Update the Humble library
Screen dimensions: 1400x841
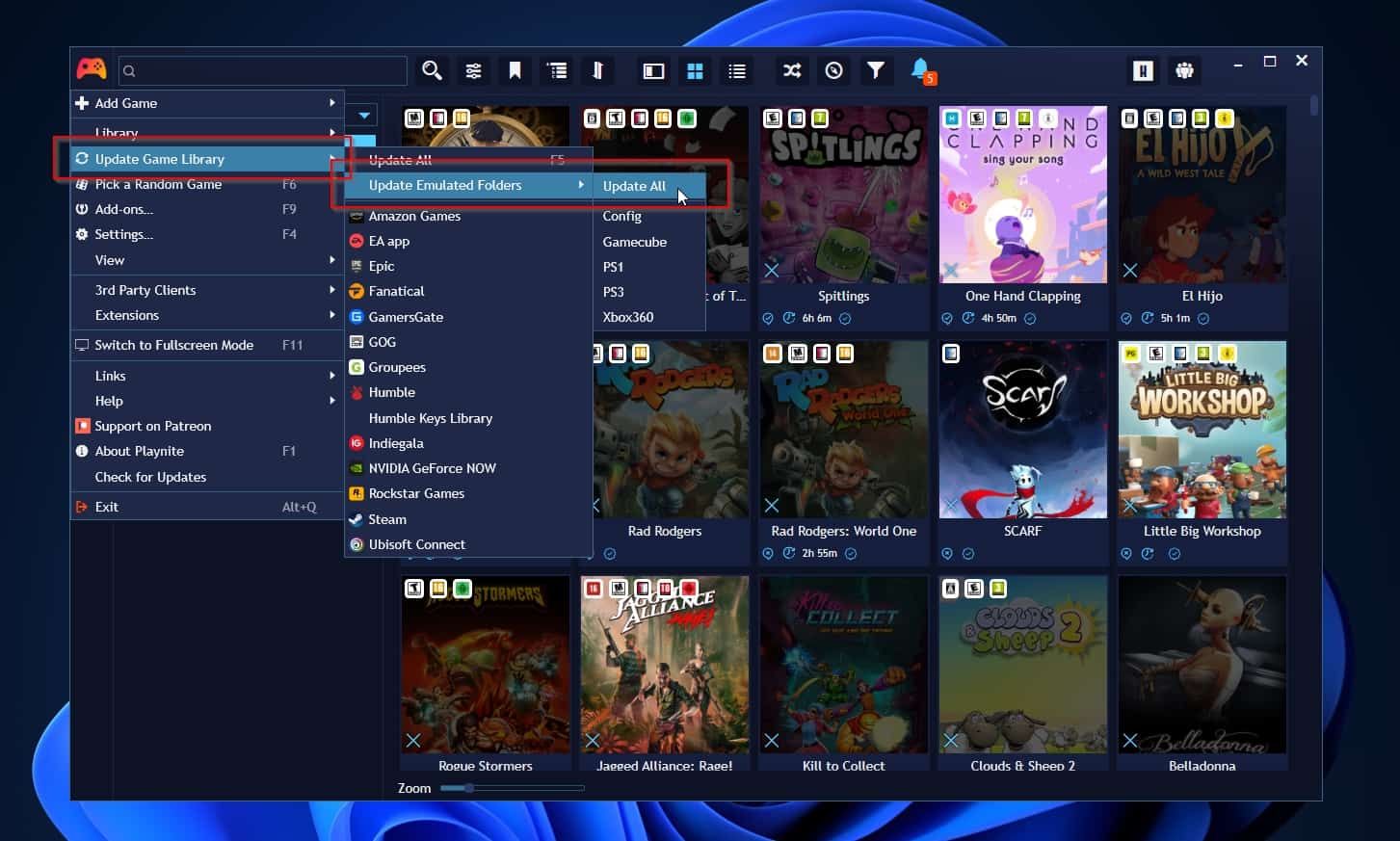469,392
